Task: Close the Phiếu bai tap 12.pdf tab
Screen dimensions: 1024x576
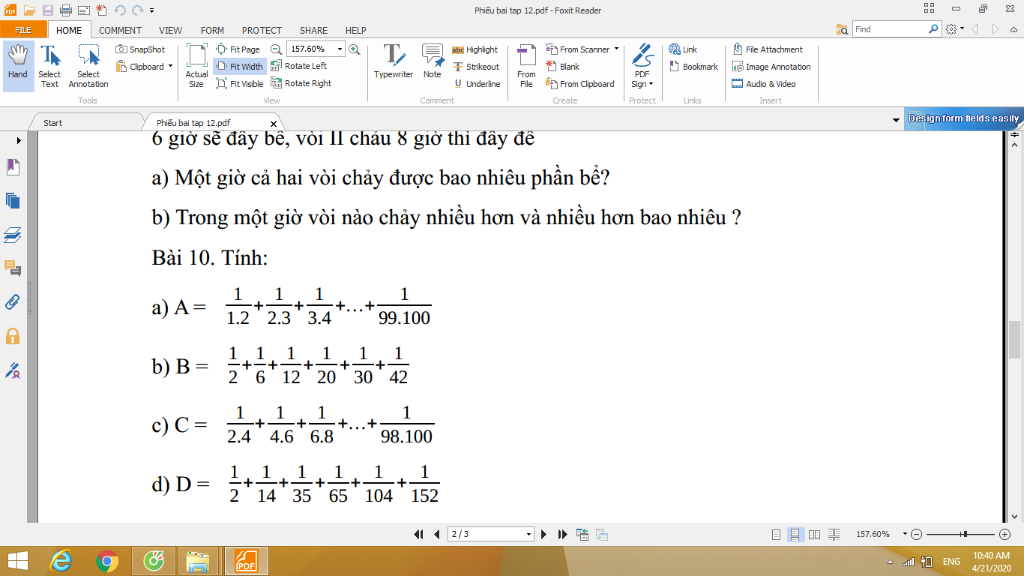Action: pyautogui.click(x=274, y=123)
